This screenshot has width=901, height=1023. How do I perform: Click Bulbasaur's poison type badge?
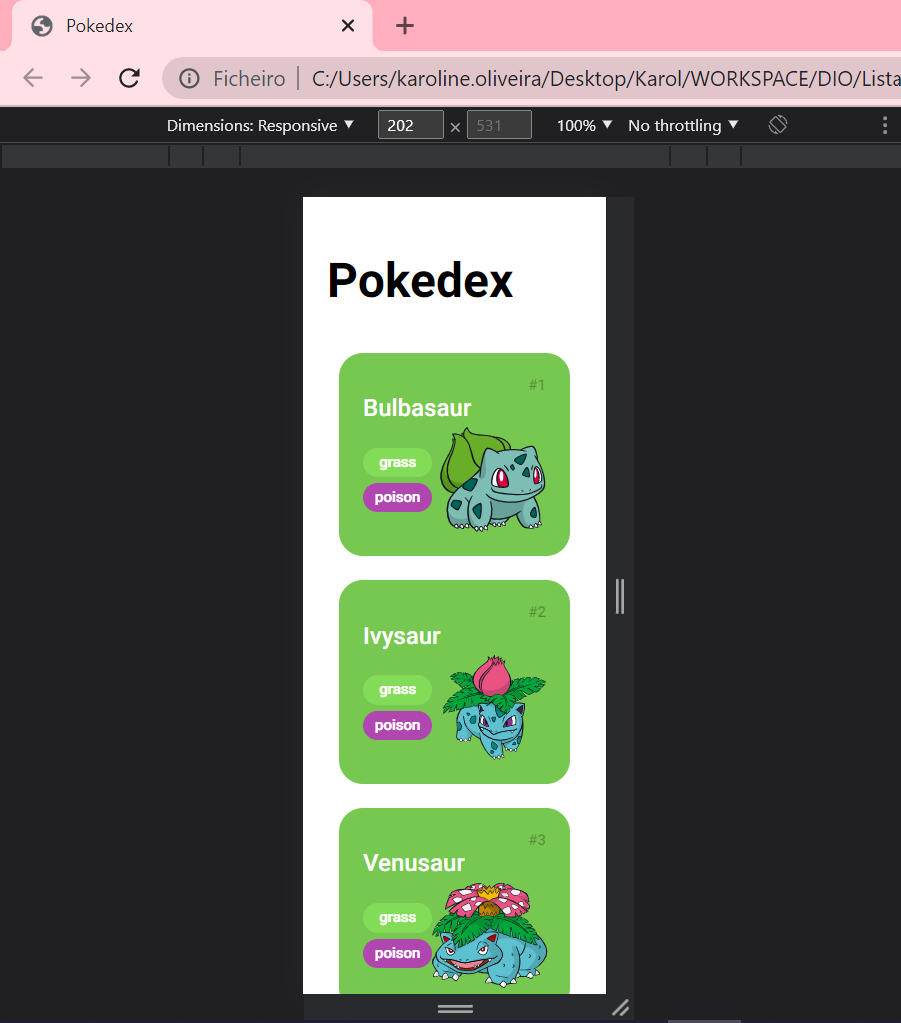[x=397, y=498]
